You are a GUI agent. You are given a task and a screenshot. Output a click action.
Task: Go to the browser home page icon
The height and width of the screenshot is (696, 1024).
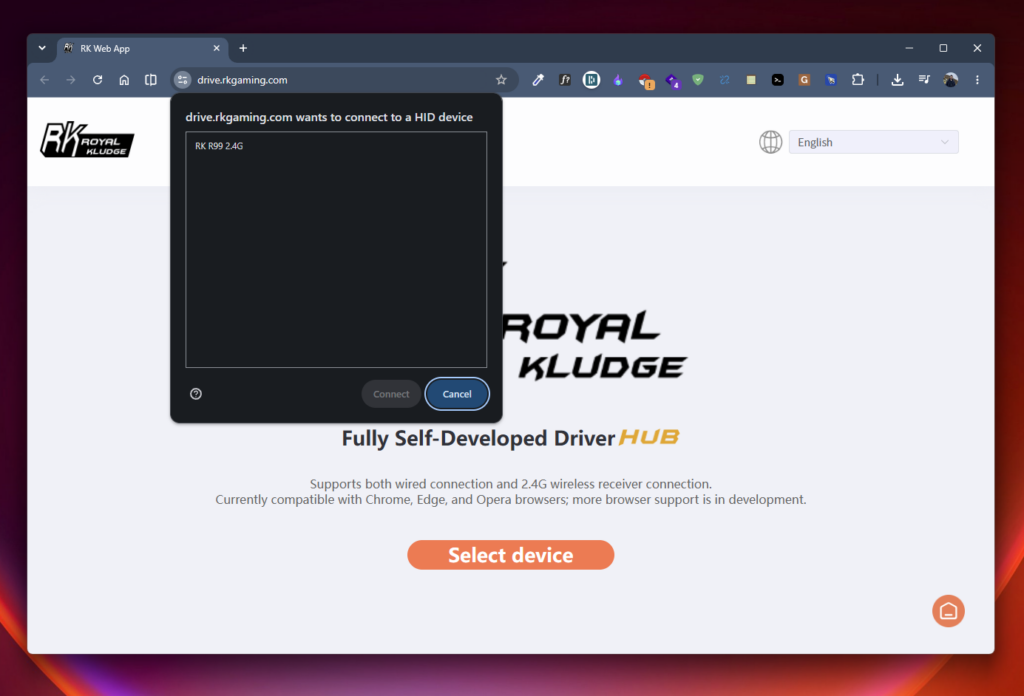[124, 80]
